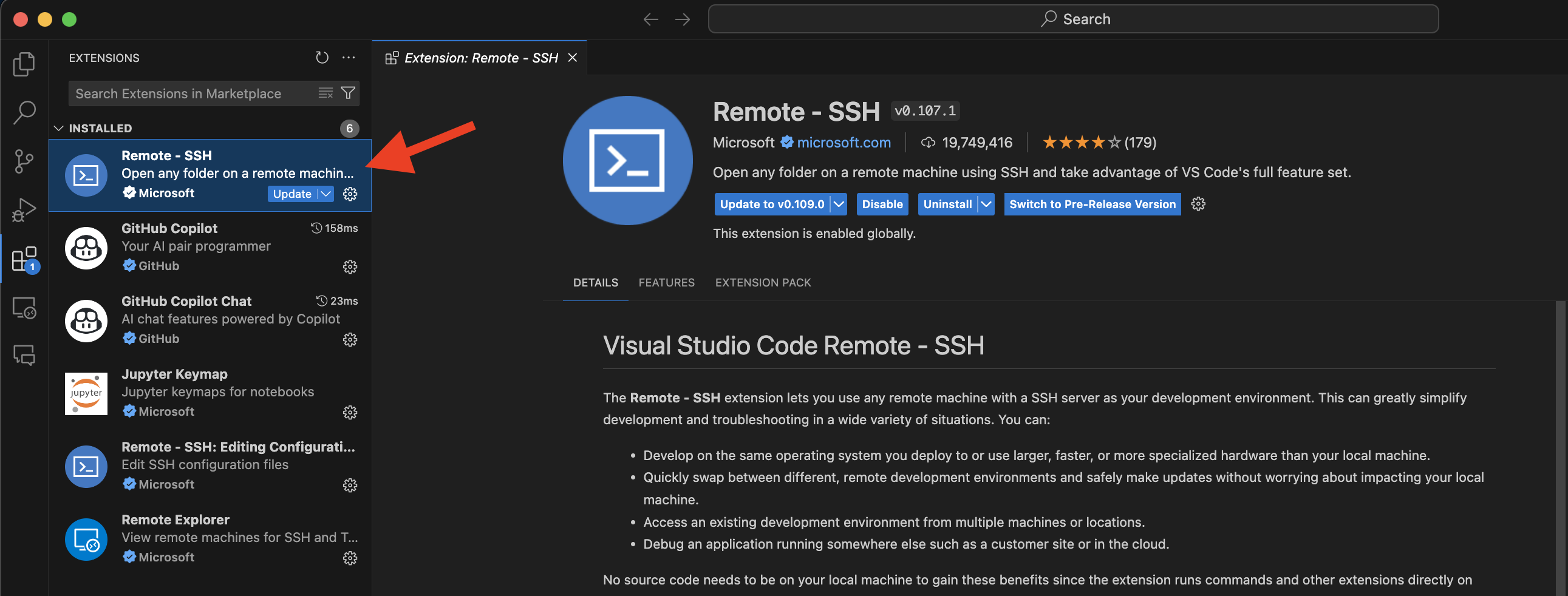Collapse the INSTALLED extensions section
This screenshot has width=1568, height=596.
point(59,127)
